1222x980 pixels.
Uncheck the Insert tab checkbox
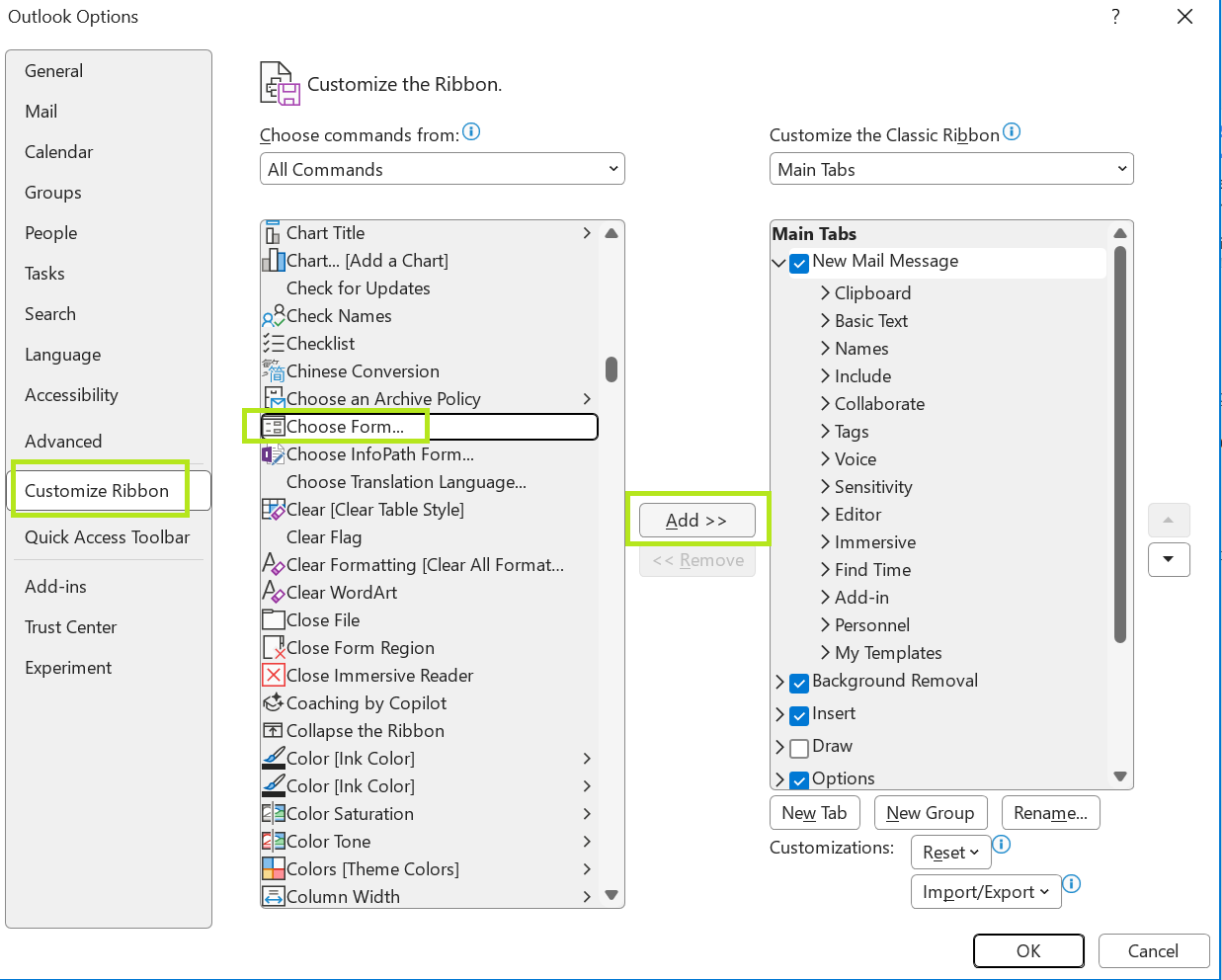(x=799, y=715)
